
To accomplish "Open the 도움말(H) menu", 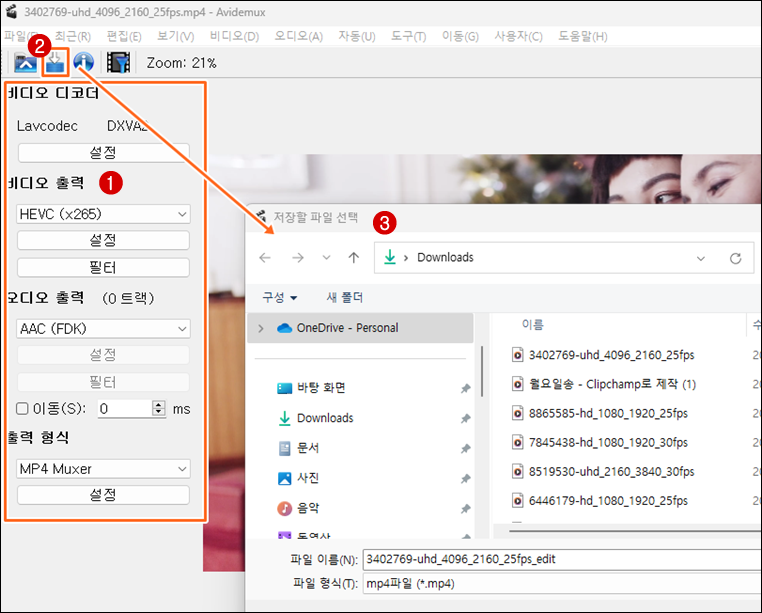I will (583, 36).
